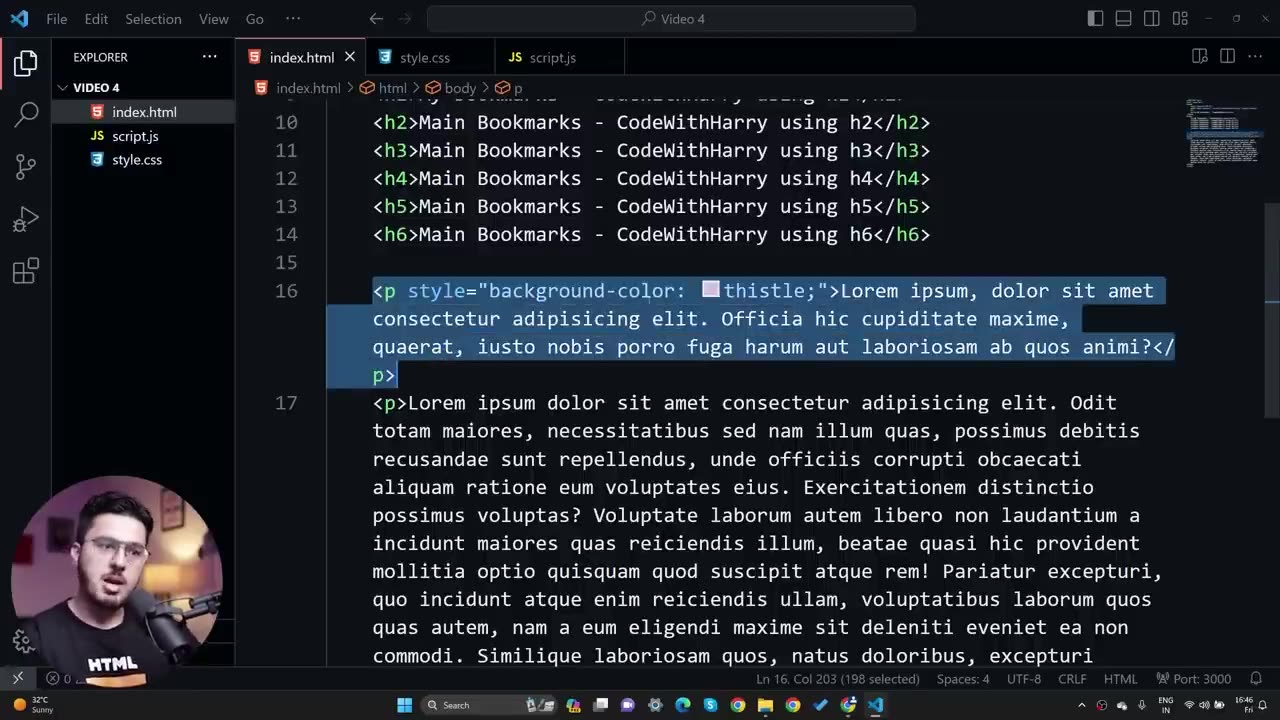This screenshot has width=1280, height=720.
Task: Switch to VS Code in the taskbar
Action: tap(875, 705)
